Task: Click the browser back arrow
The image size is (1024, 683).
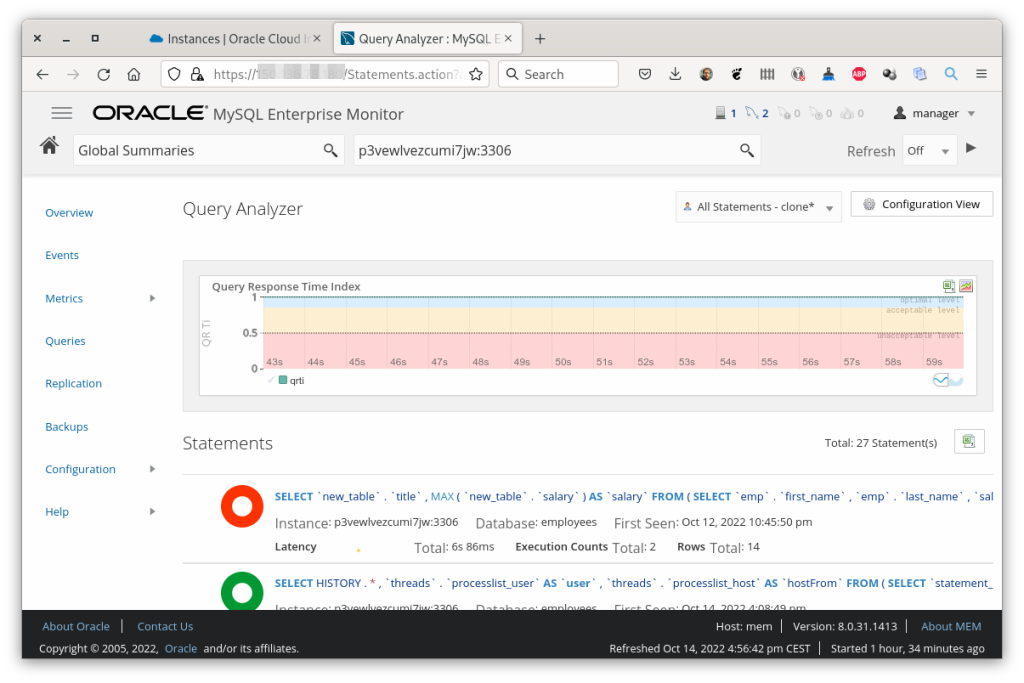Action: click(42, 74)
